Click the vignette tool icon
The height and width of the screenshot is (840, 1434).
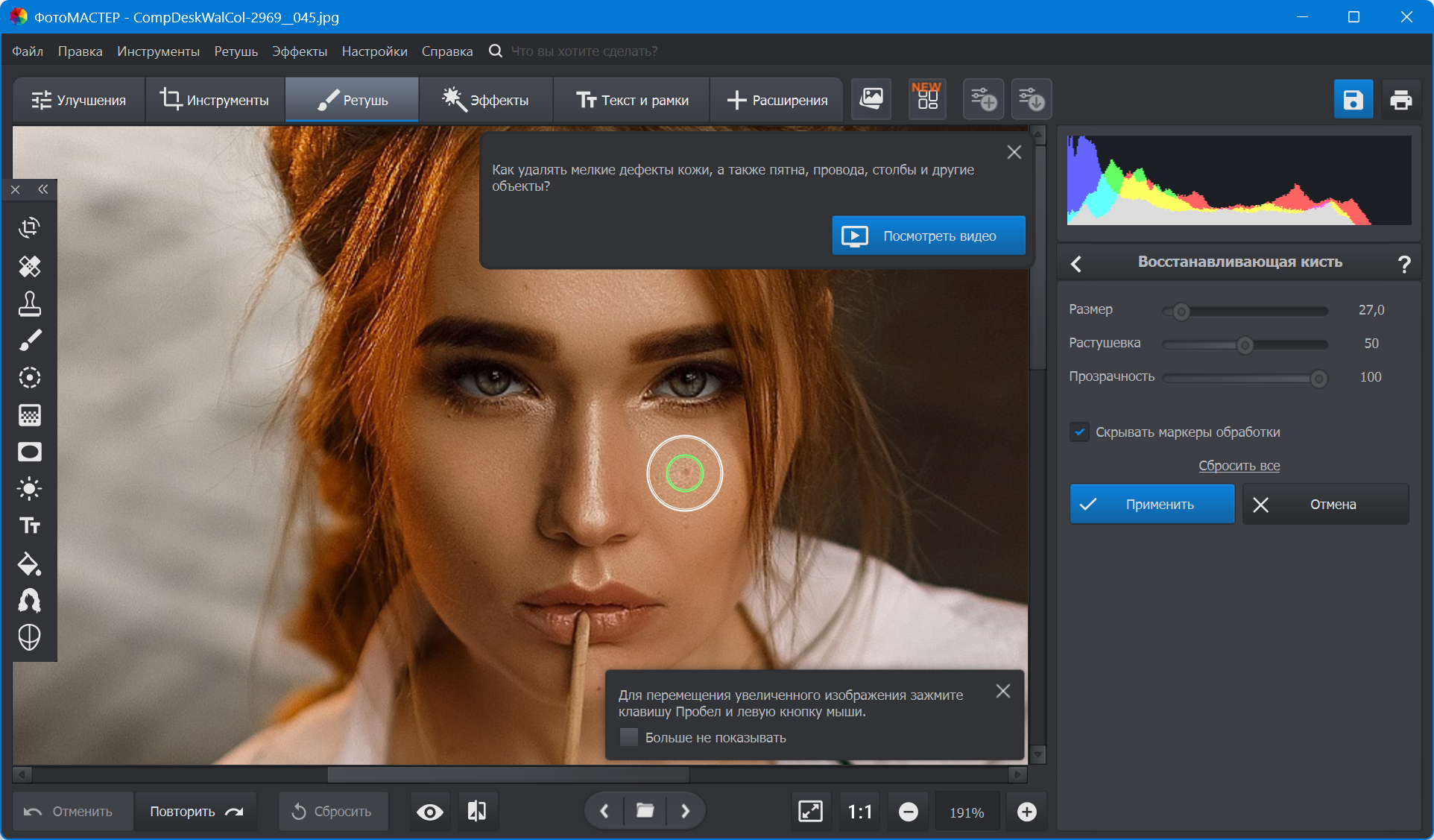30,452
